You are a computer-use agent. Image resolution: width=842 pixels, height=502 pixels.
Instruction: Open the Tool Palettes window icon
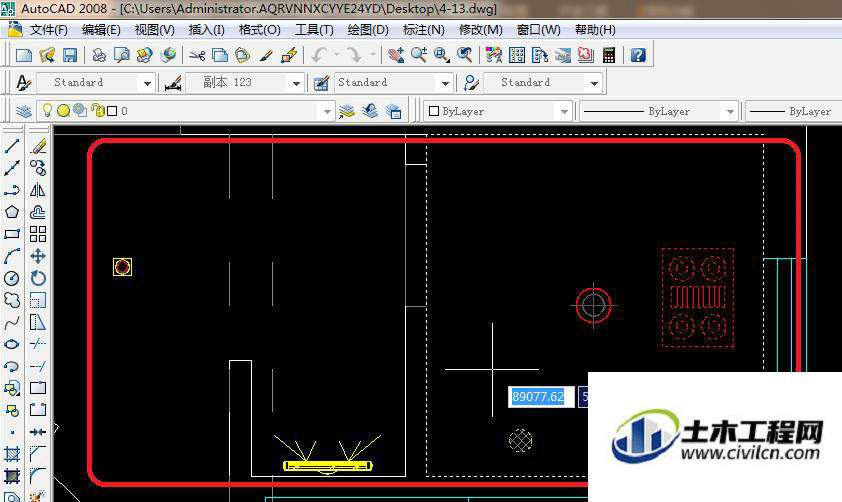point(540,55)
